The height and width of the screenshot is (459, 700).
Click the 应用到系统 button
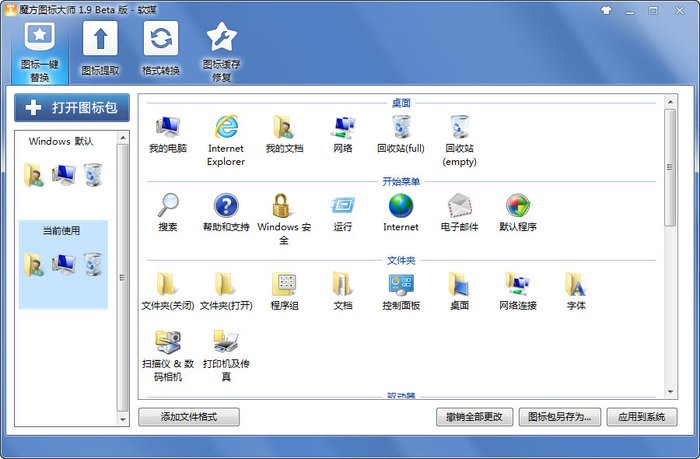click(x=642, y=417)
